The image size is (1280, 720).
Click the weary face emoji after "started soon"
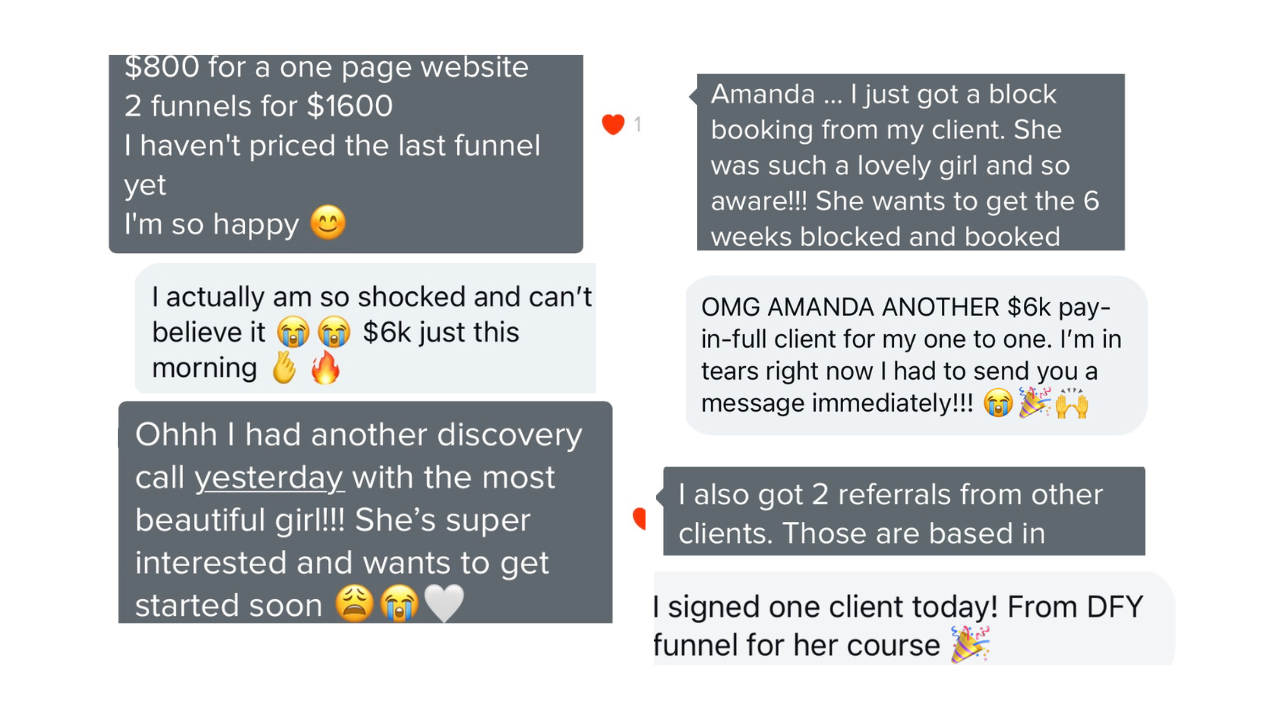point(355,604)
